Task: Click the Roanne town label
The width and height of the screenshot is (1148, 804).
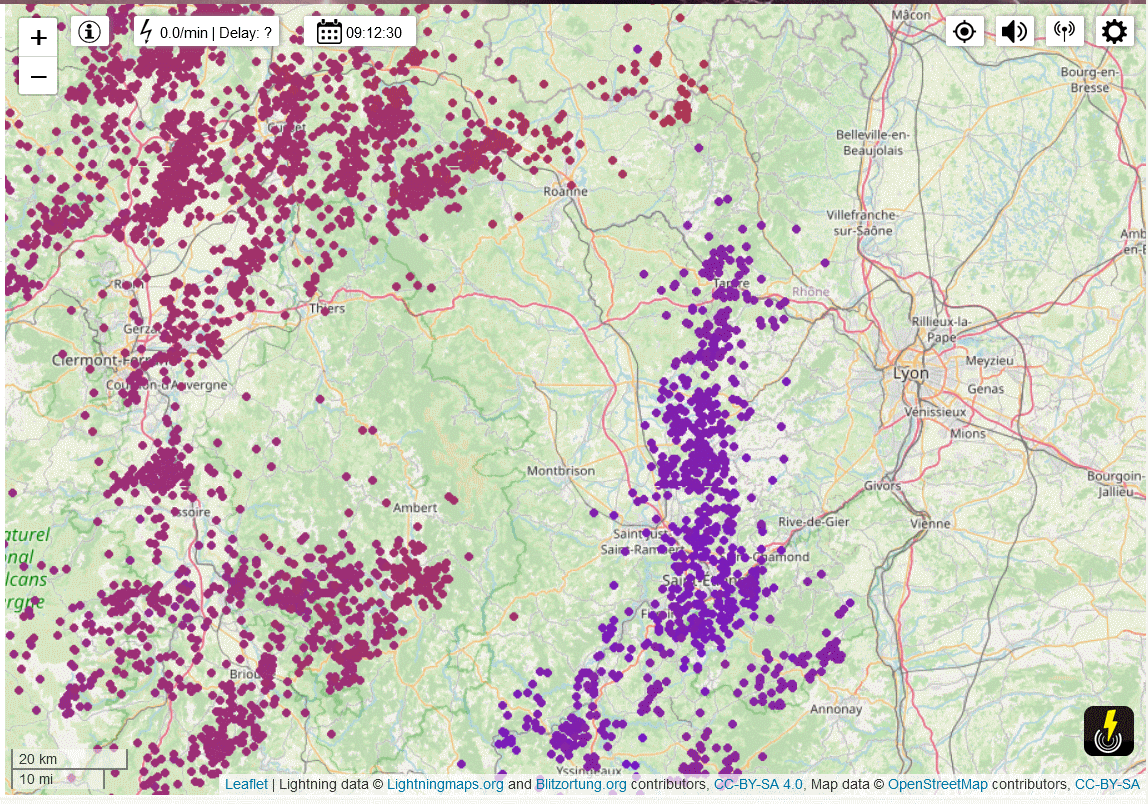Action: 565,192
